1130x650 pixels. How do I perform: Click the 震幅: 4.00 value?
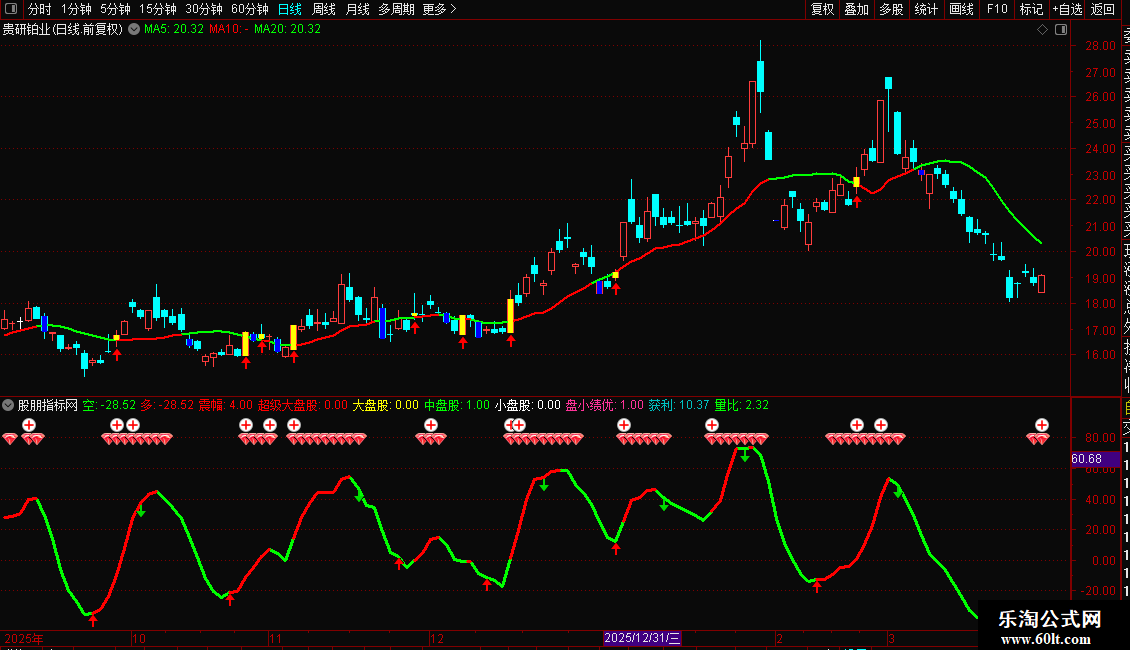[x=226, y=405]
